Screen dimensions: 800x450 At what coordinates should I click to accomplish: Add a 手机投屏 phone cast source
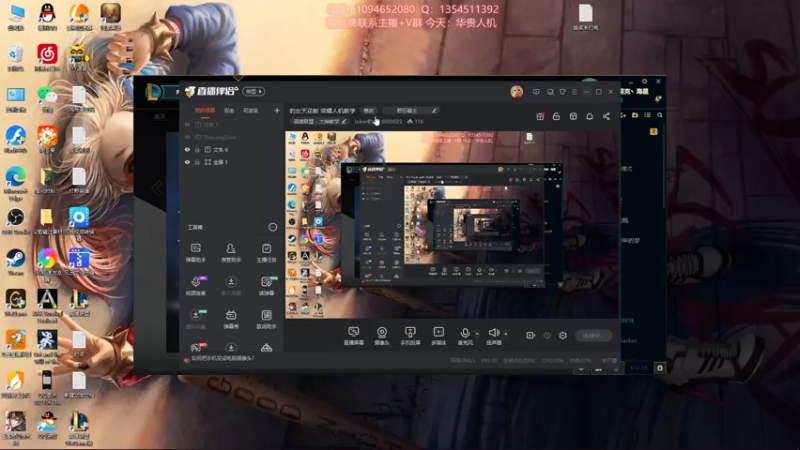click(410, 336)
